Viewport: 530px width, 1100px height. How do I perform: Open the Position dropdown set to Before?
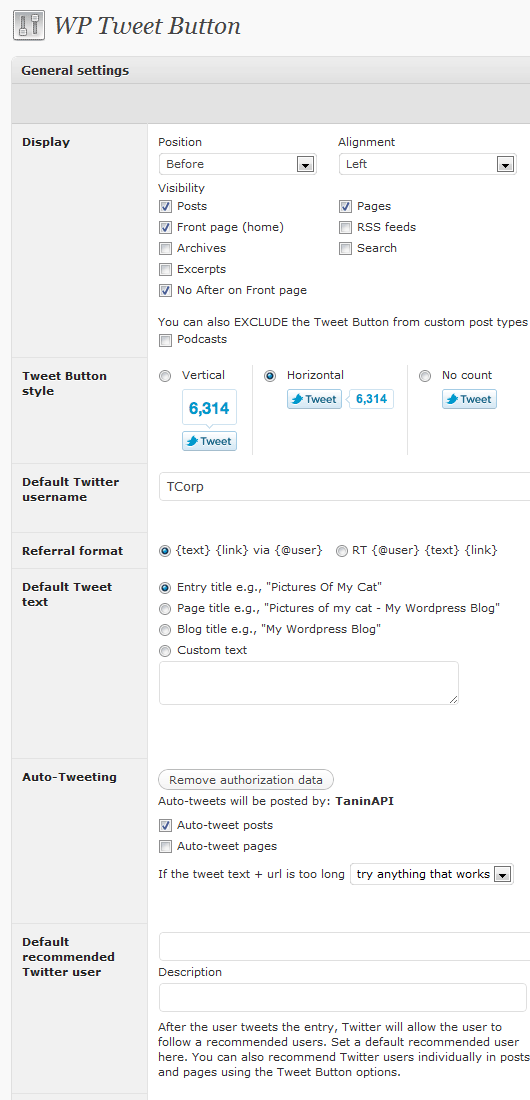click(x=237, y=164)
